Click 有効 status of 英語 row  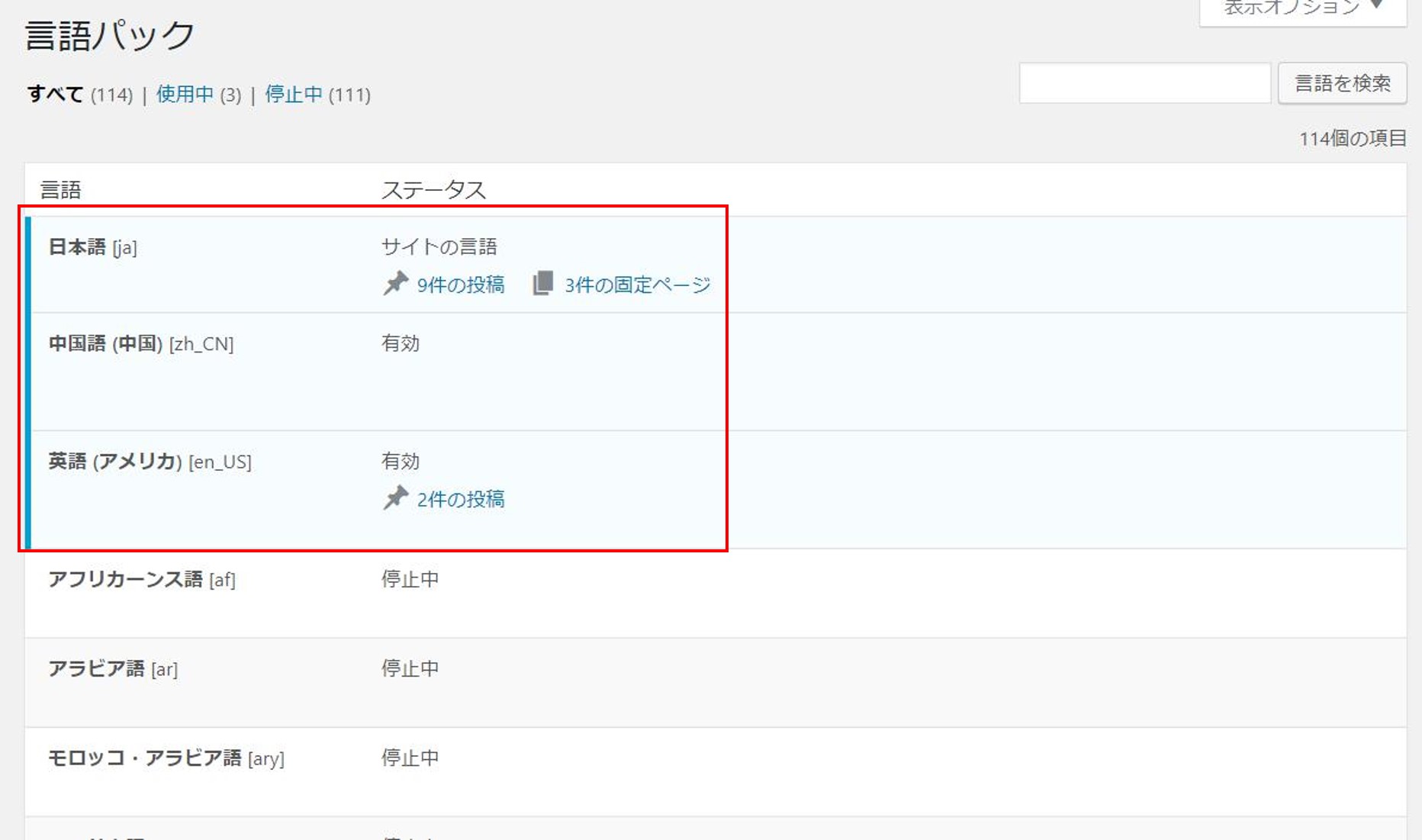401,462
